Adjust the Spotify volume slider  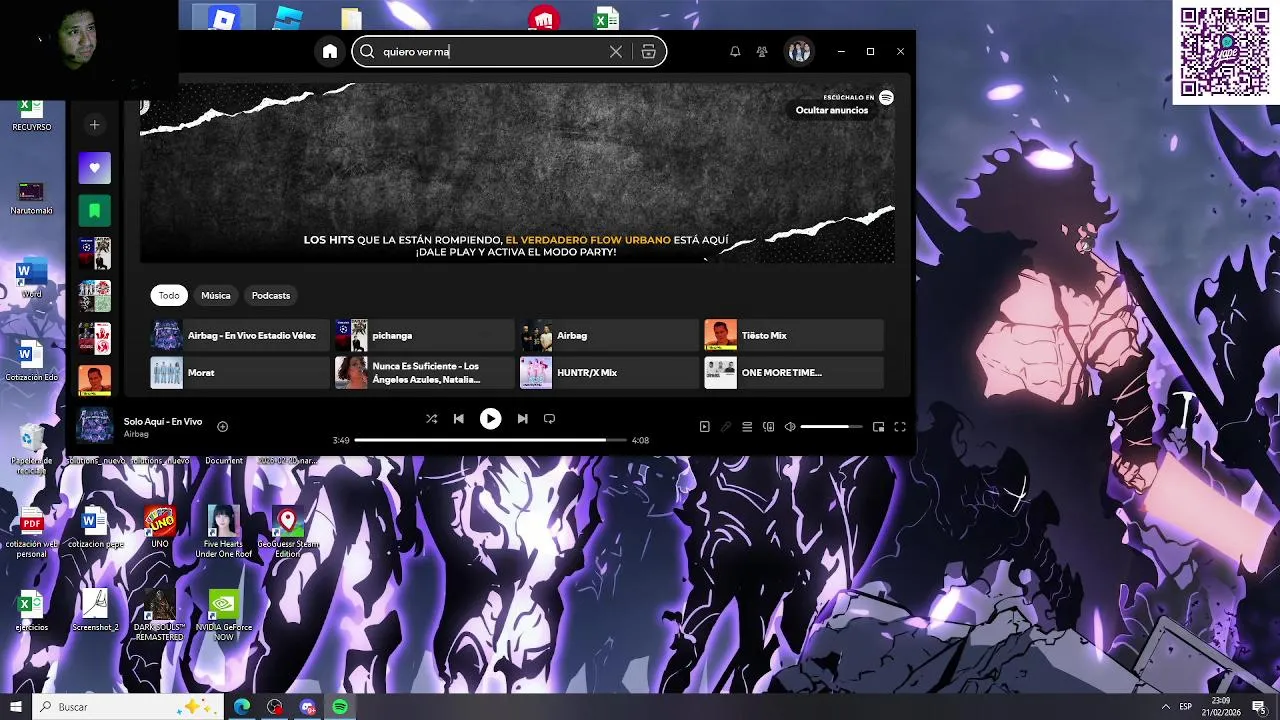pos(831,427)
